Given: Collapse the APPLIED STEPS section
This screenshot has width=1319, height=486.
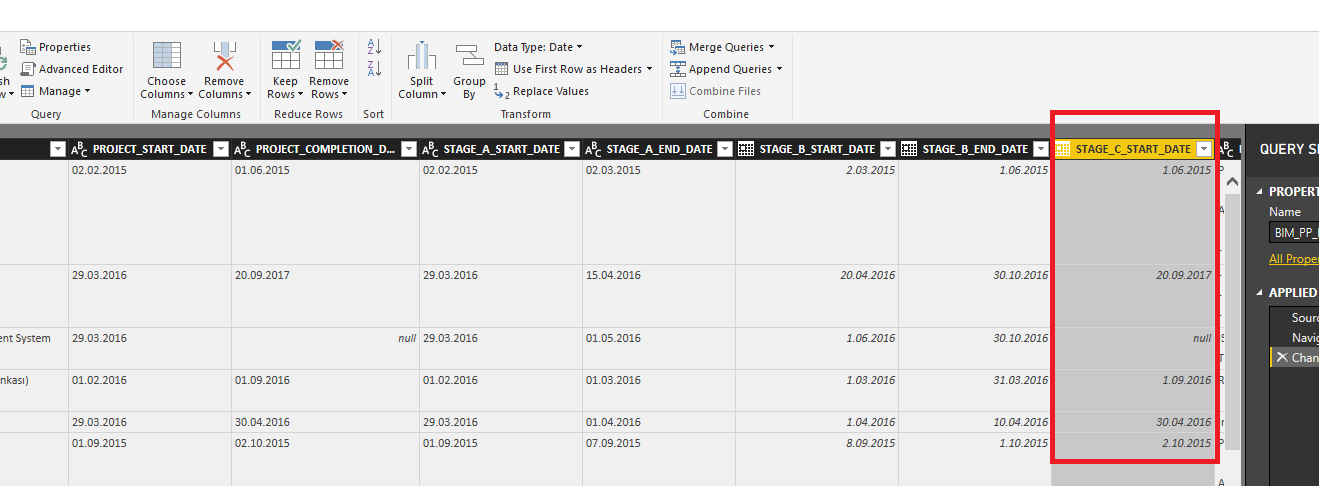Looking at the screenshot, I should (1261, 293).
